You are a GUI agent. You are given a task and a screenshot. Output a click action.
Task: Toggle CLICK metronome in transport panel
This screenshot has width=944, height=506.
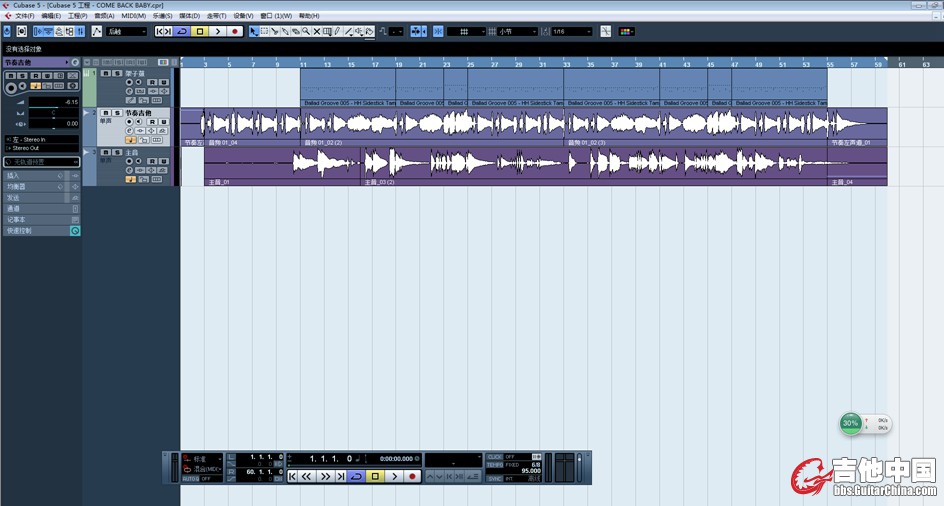[495, 457]
